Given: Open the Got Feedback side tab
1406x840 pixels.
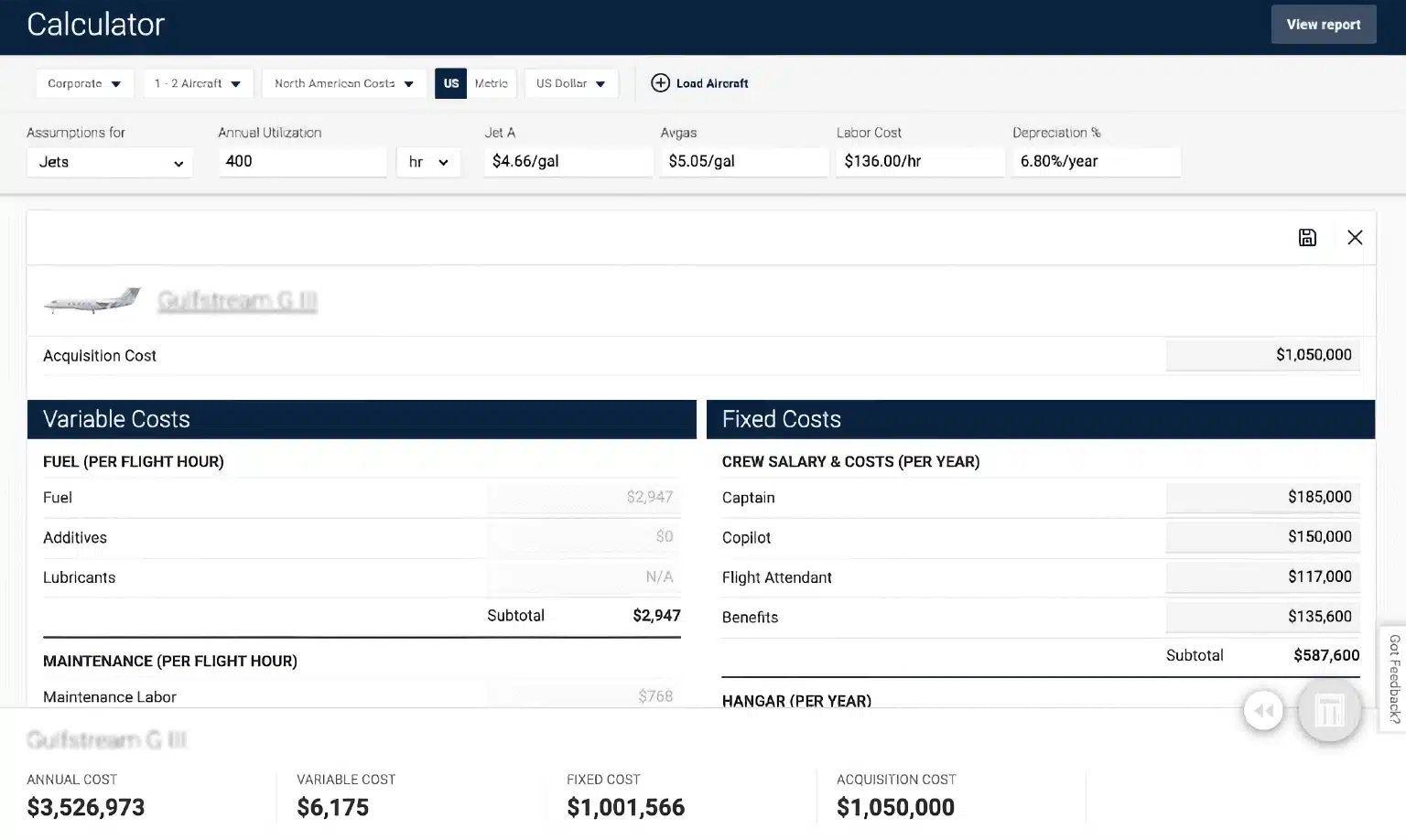Looking at the screenshot, I should tap(1393, 678).
